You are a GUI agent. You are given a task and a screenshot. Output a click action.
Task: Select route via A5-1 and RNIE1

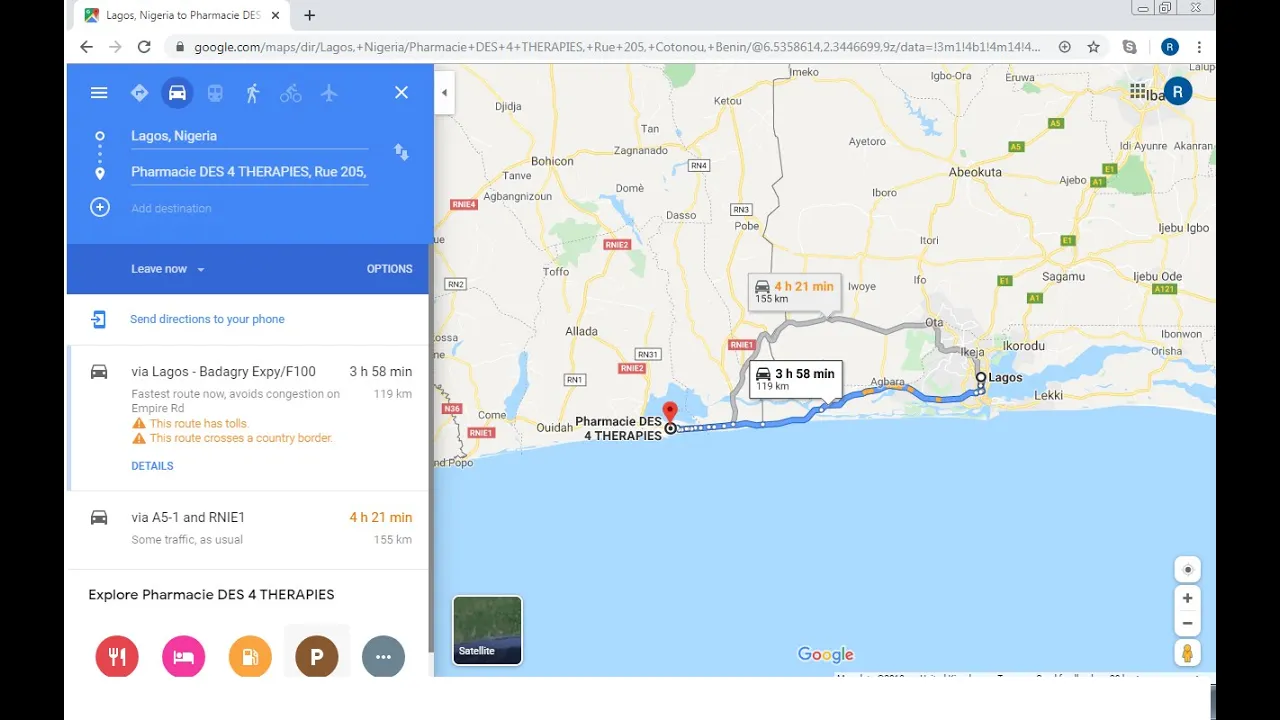tap(249, 529)
